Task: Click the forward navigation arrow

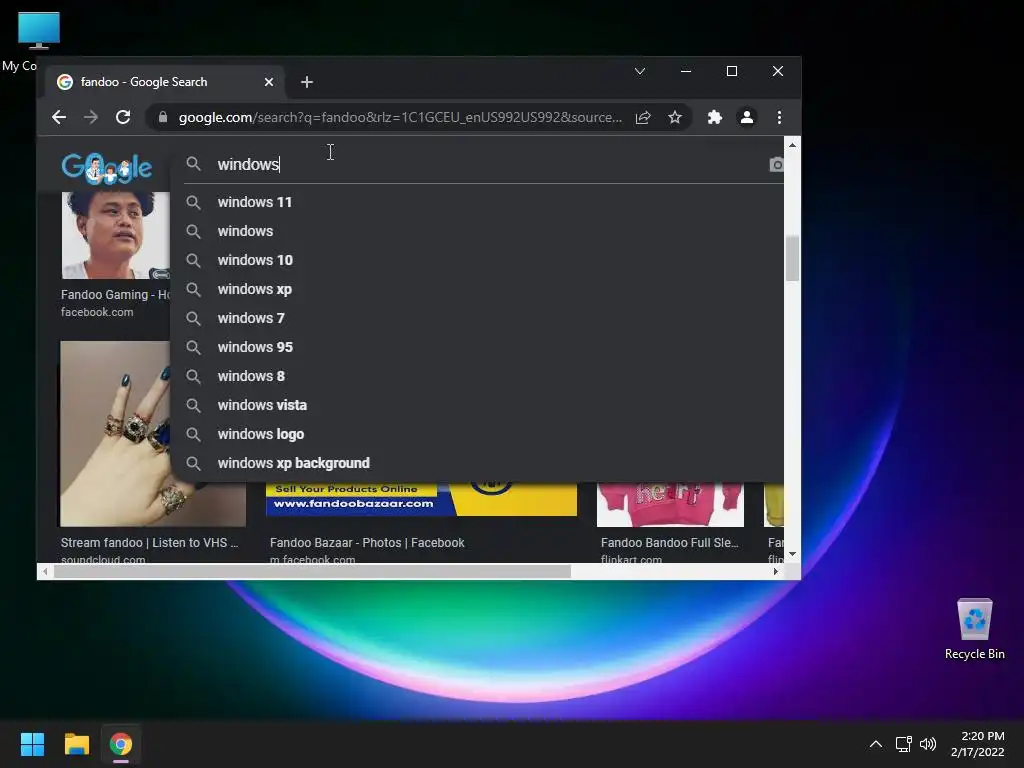Action: [91, 118]
